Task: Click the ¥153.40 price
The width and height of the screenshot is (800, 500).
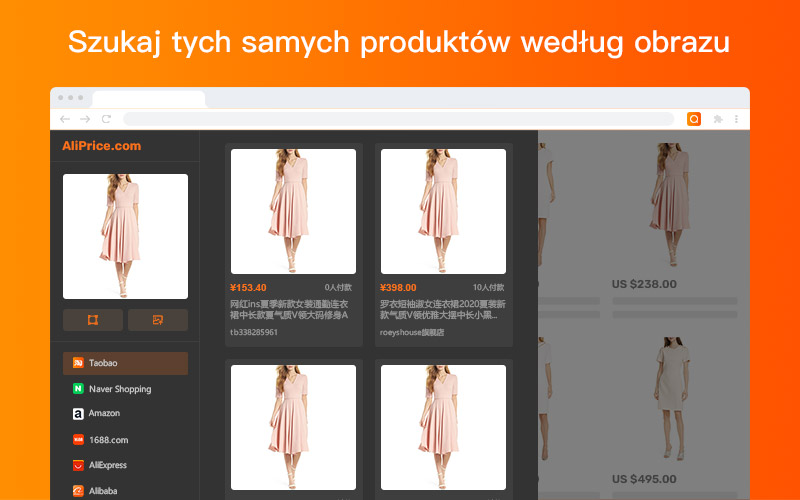Action: (x=248, y=288)
